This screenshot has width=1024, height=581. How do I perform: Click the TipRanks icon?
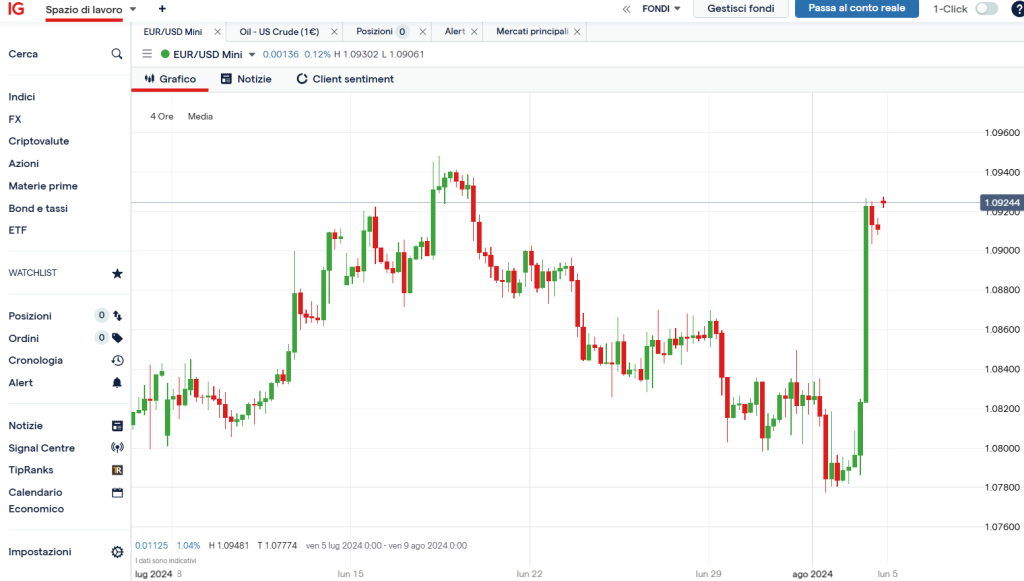click(118, 470)
